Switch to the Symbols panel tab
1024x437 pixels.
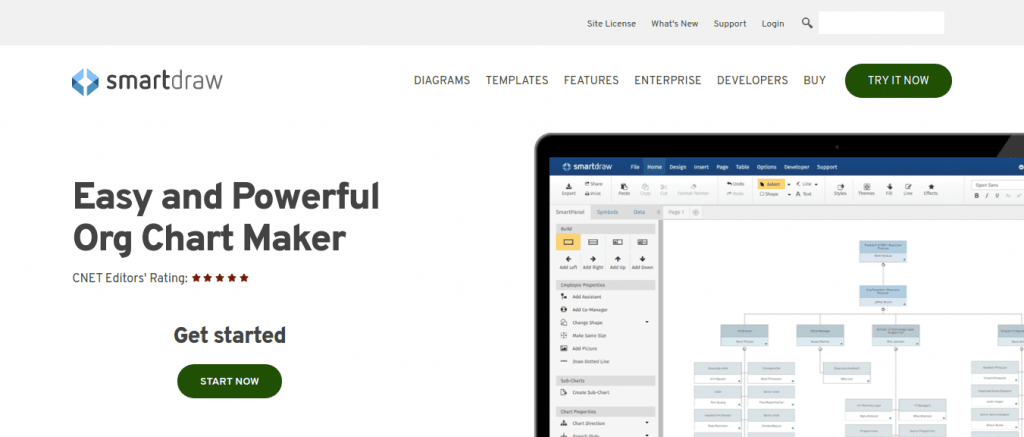pos(607,212)
